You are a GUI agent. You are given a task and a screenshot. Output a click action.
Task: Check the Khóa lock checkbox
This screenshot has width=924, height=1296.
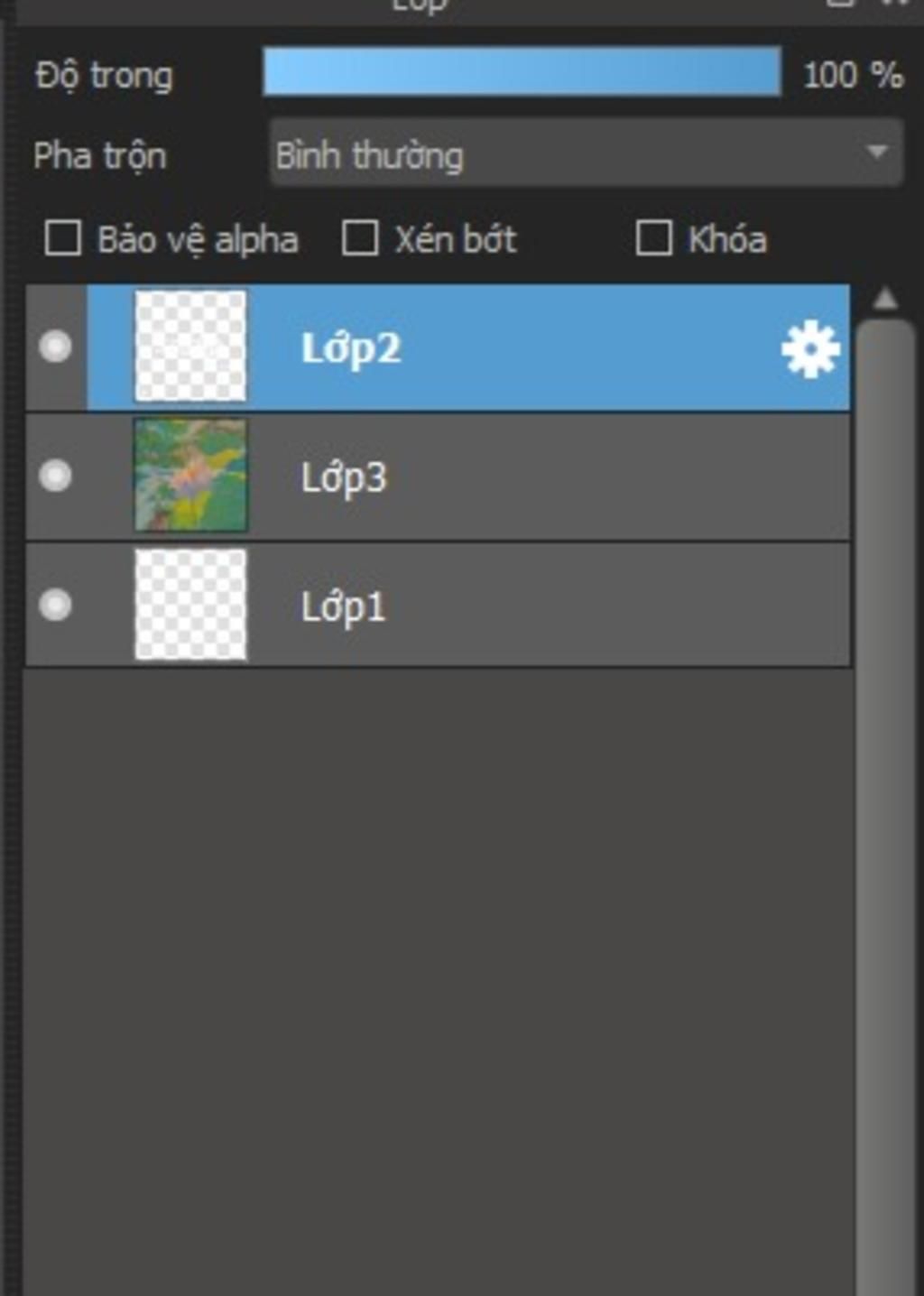[654, 239]
